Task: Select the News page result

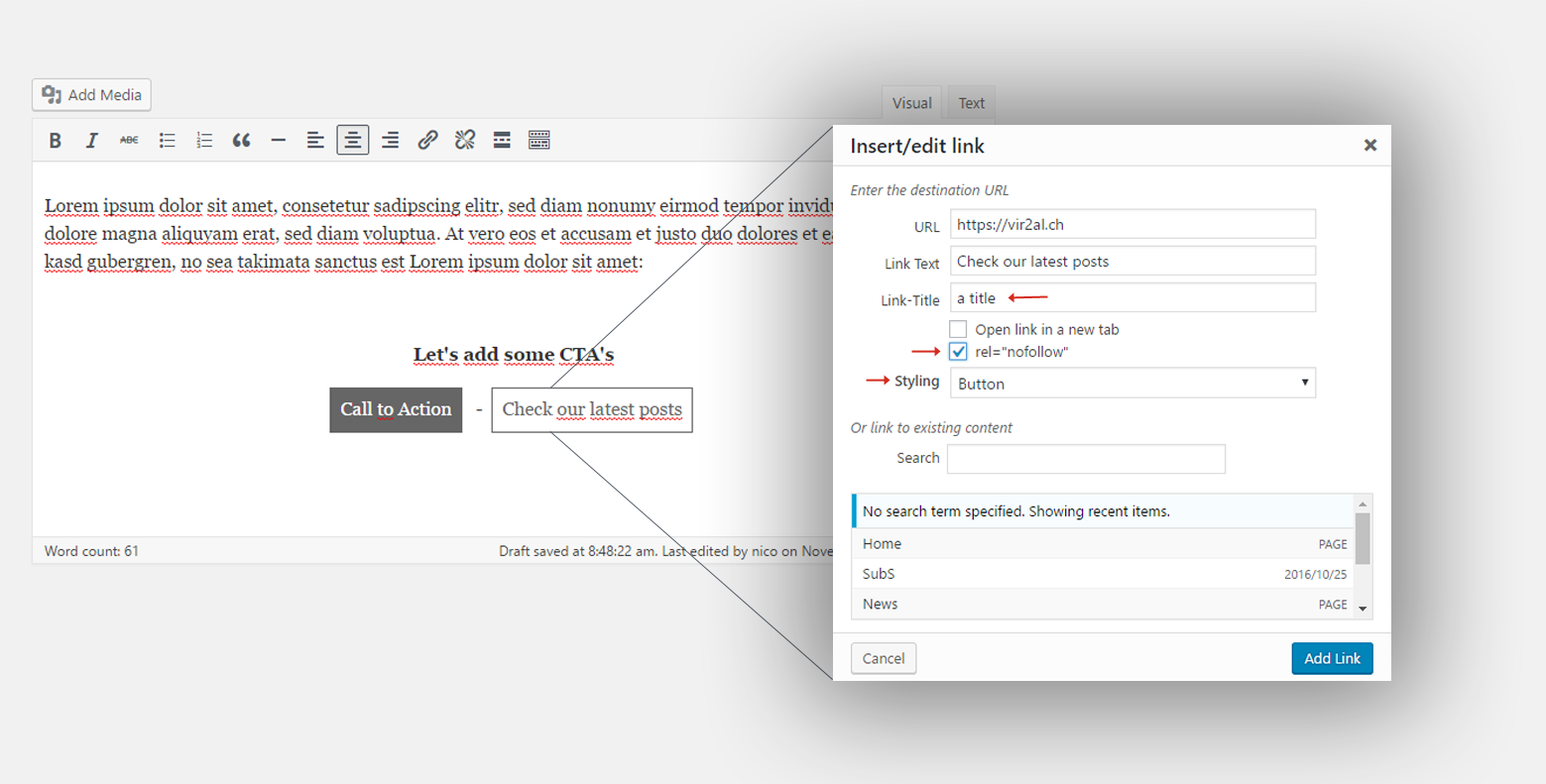Action: click(x=1103, y=604)
